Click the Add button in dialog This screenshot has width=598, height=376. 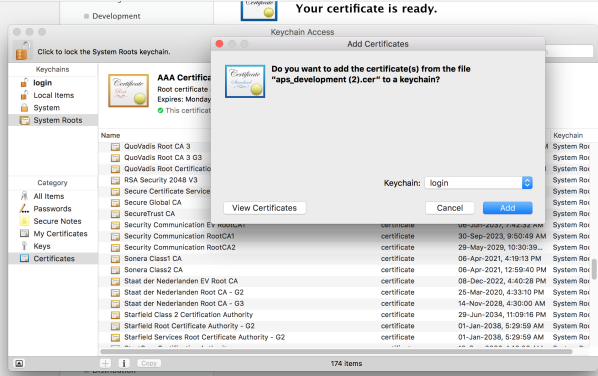507,208
